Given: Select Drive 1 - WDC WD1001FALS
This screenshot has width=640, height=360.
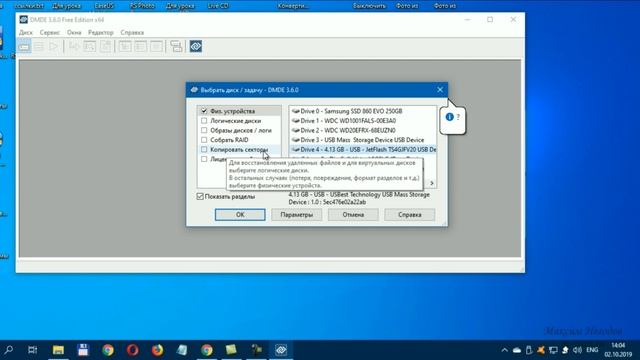Looking at the screenshot, I should pyautogui.click(x=362, y=121).
